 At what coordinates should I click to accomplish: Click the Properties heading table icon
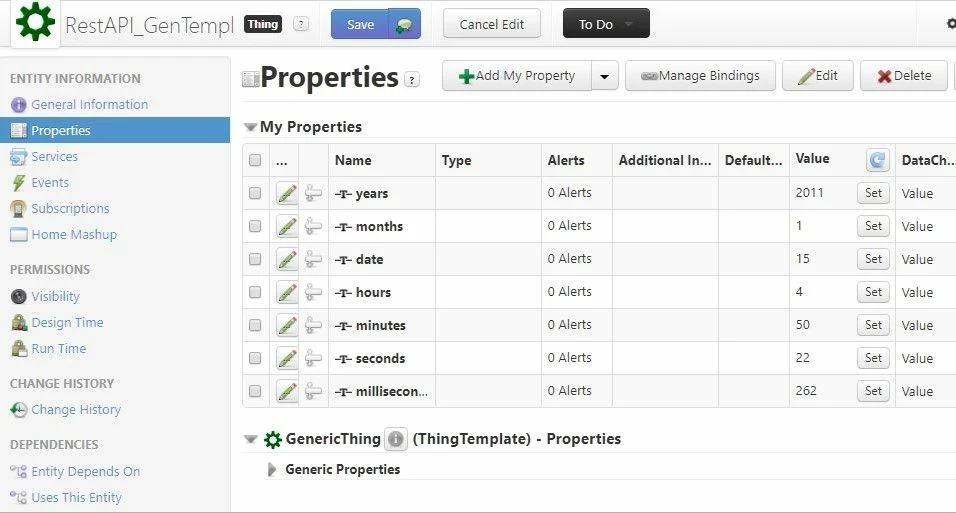[x=251, y=79]
